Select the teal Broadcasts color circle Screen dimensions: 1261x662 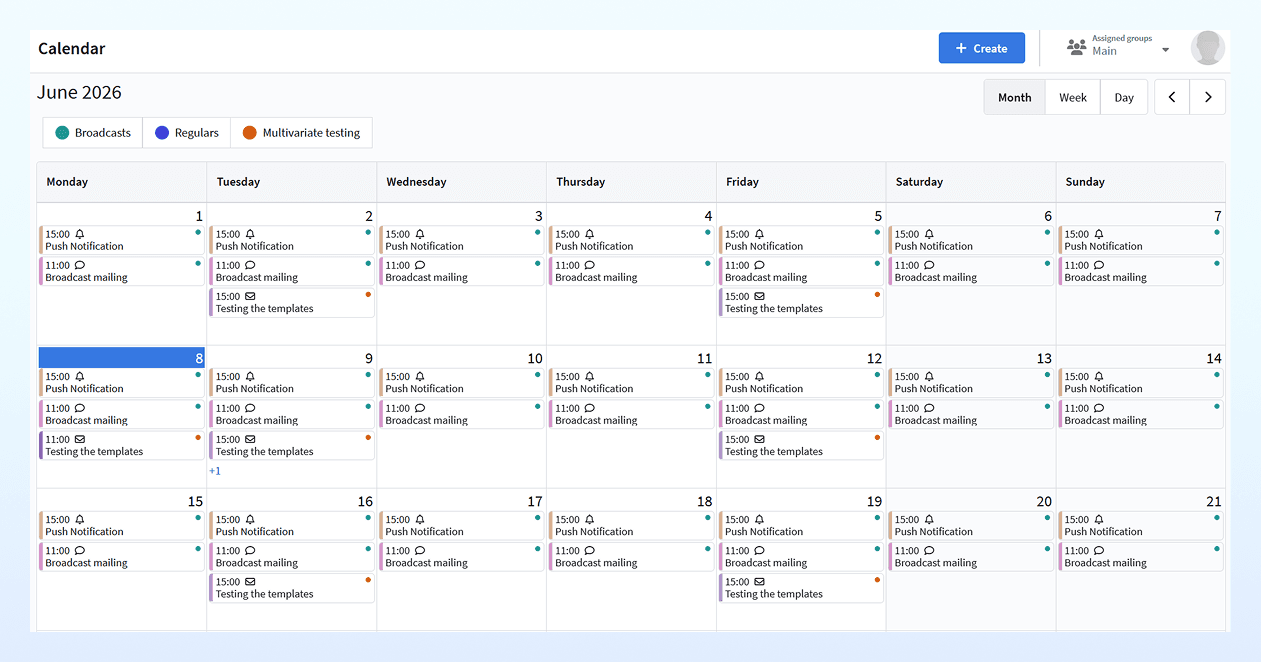pyautogui.click(x=62, y=133)
